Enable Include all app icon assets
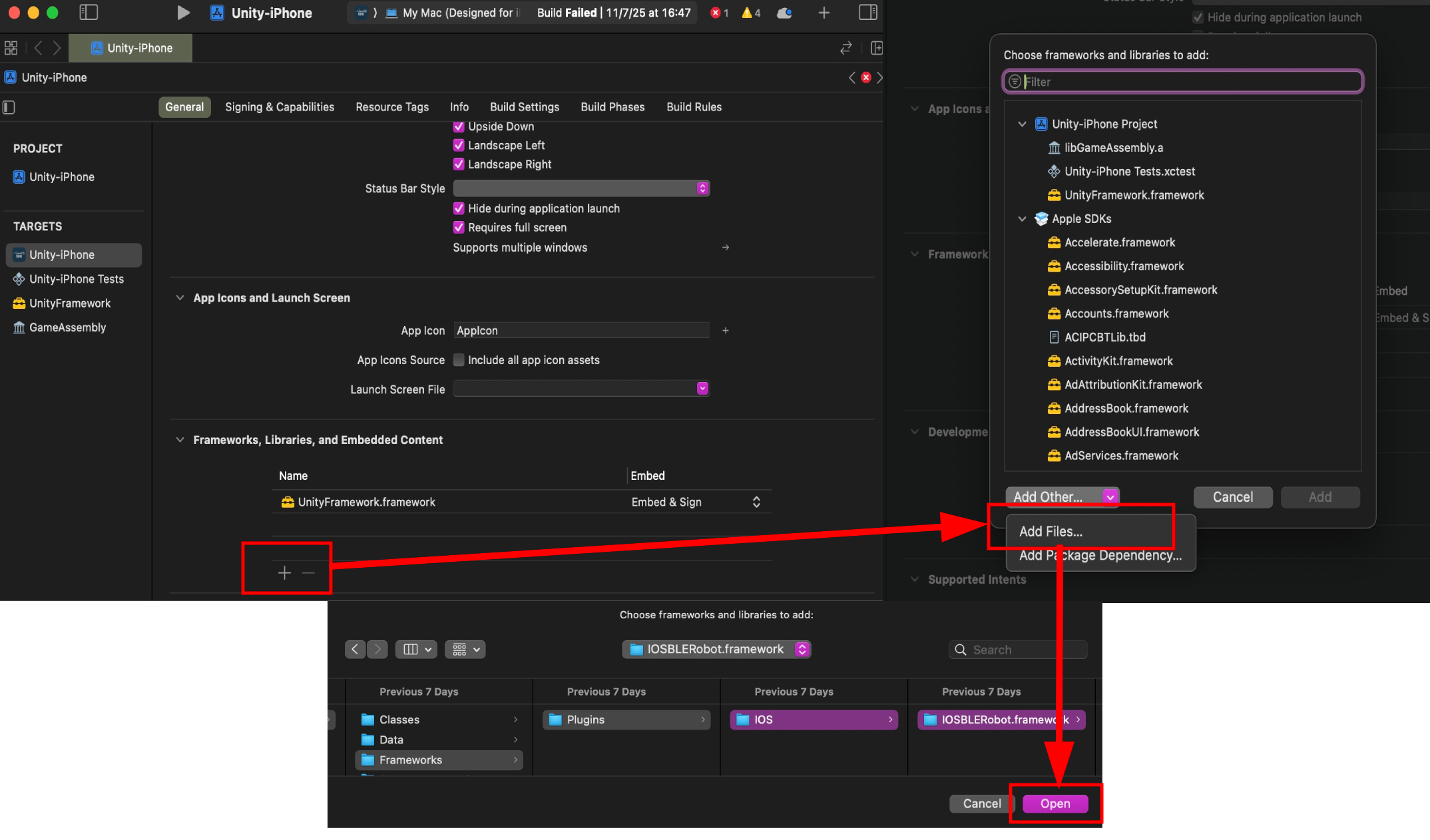This screenshot has height=840, width=1430. point(459,360)
